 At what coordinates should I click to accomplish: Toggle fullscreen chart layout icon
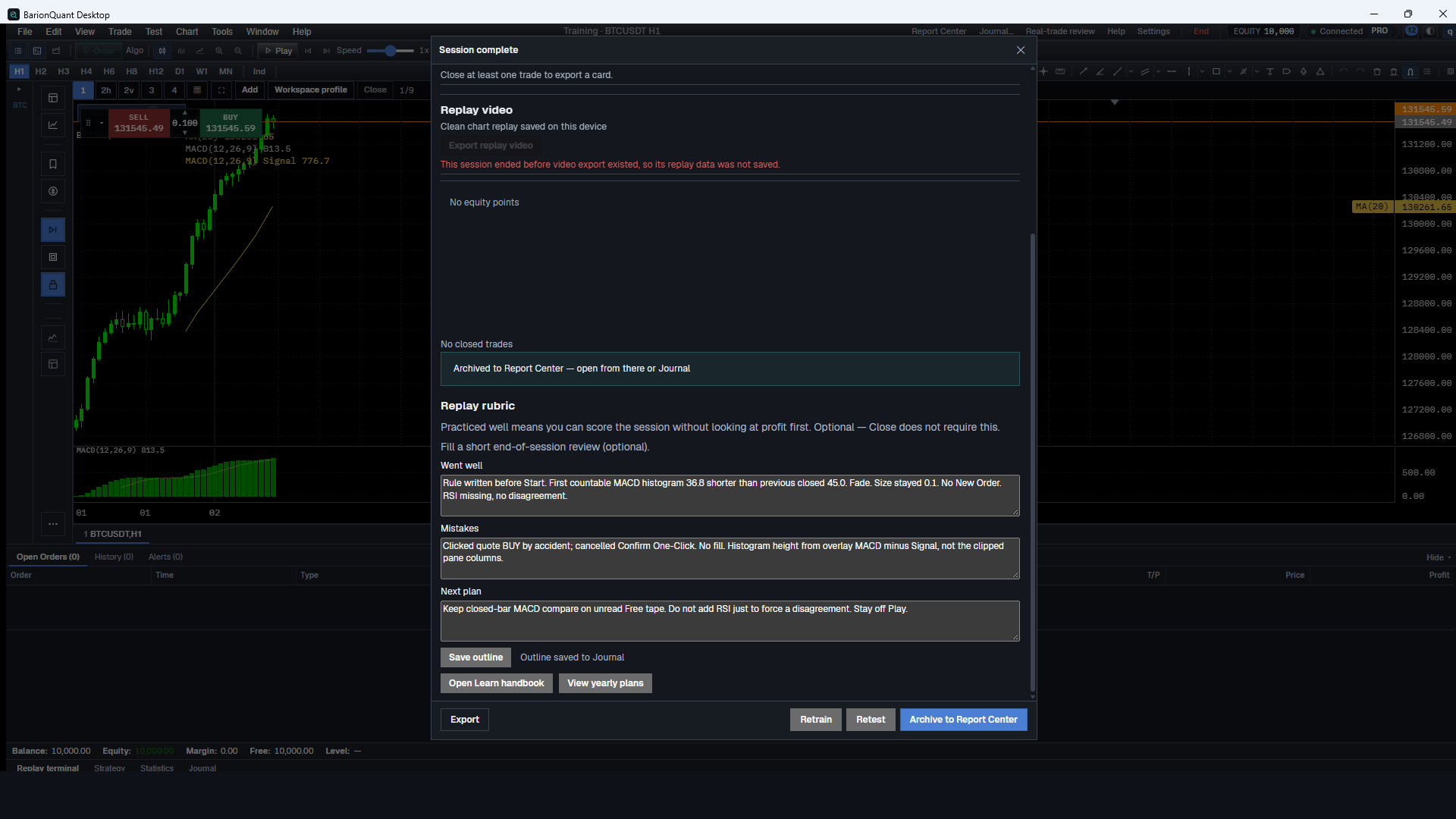click(221, 90)
